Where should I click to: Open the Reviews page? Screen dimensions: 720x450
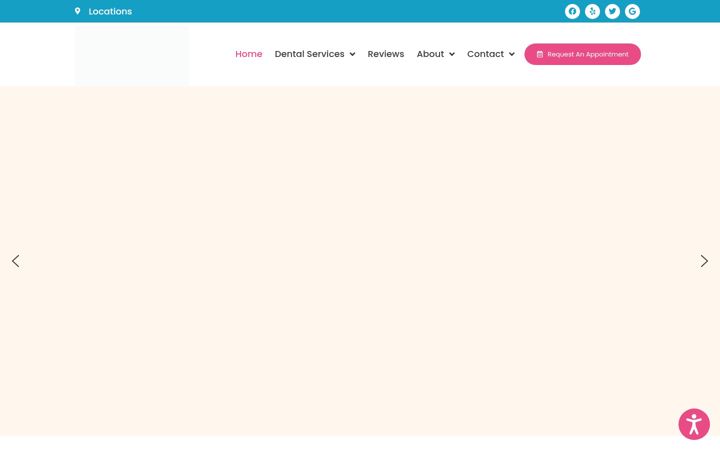pyautogui.click(x=386, y=54)
